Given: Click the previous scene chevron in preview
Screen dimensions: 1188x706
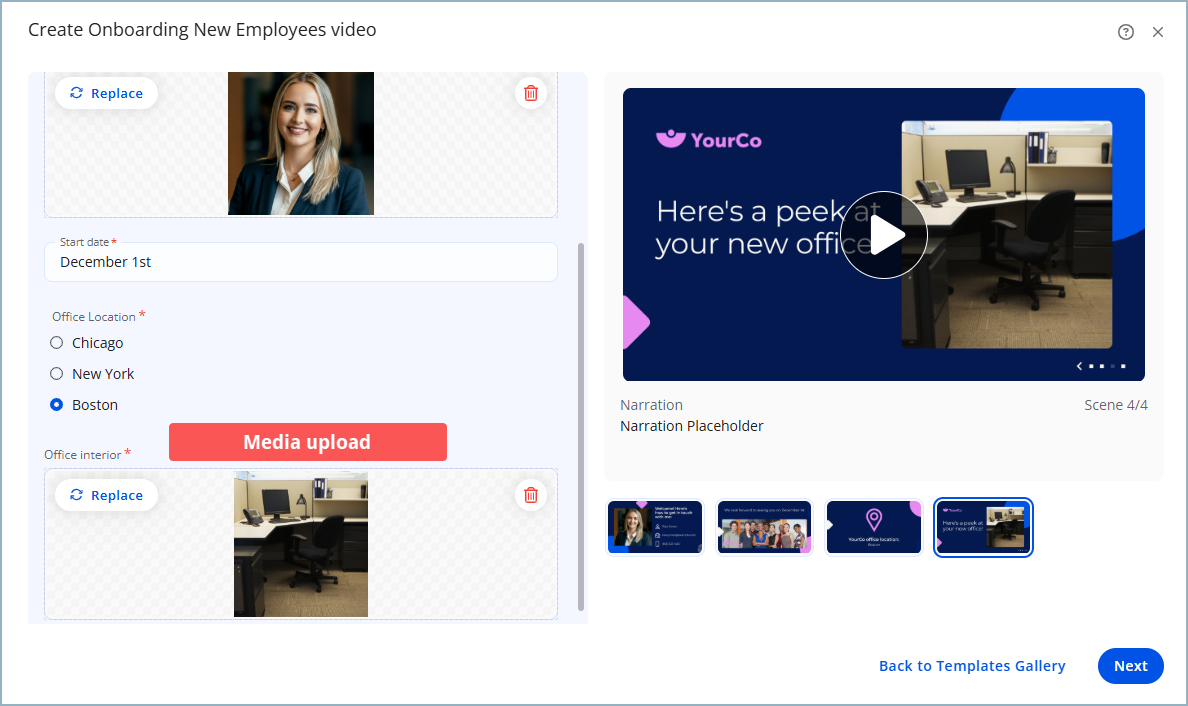Looking at the screenshot, I should [1080, 367].
